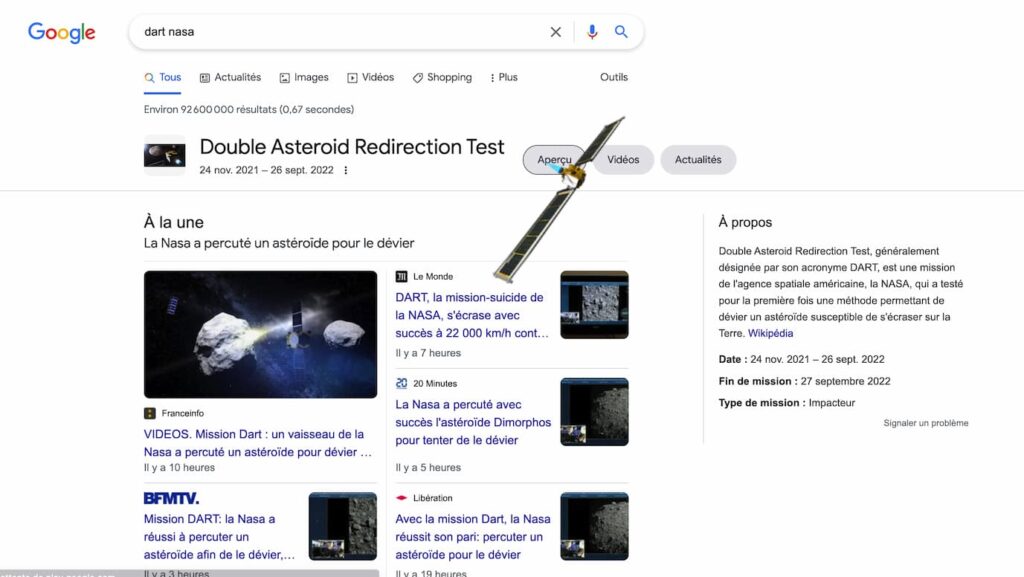Open 20 Minutes 'La Nasa a percuté avec succès' article
This screenshot has width=1024, height=577.
tap(473, 422)
